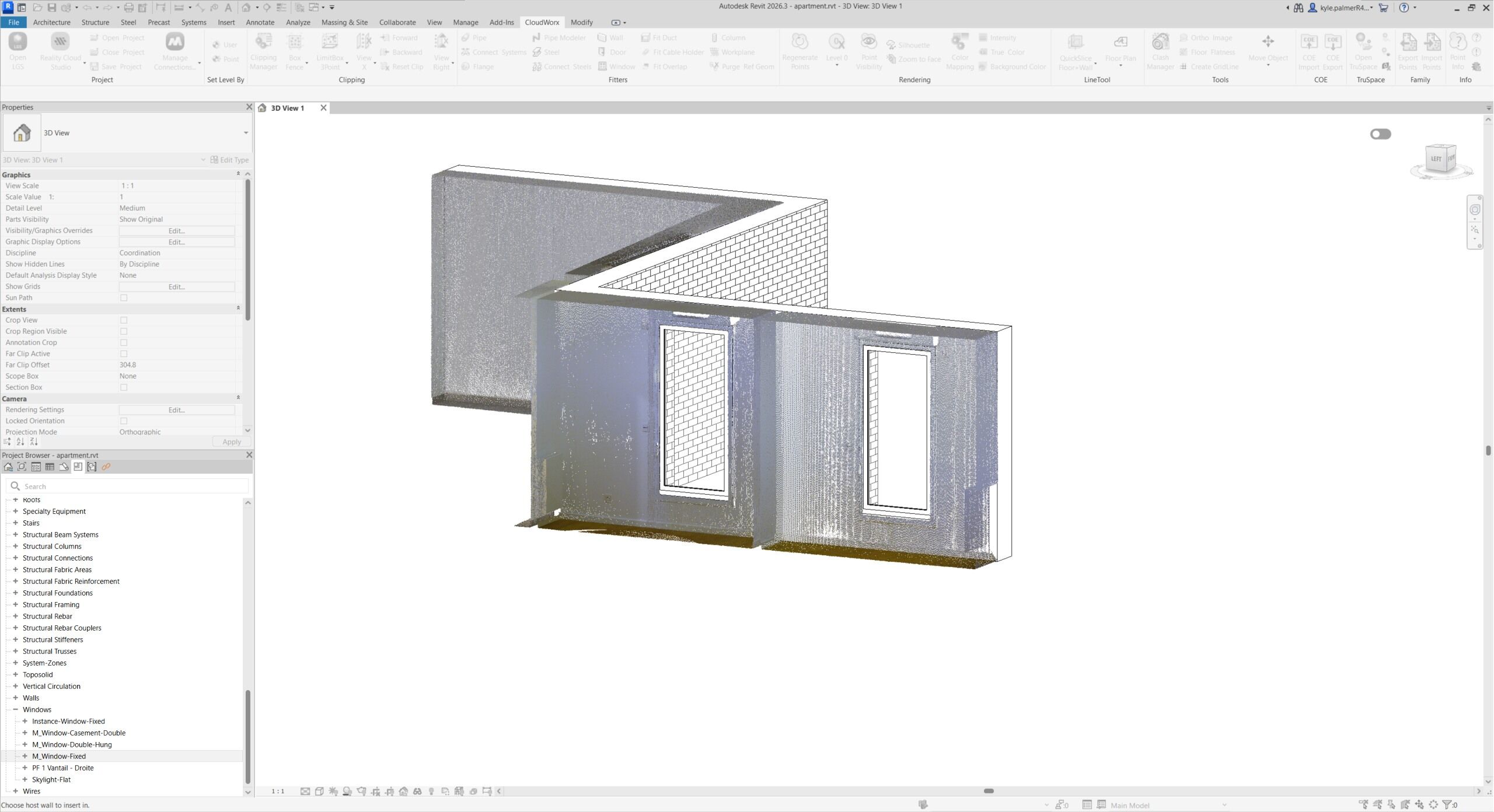The width and height of the screenshot is (1494, 812).
Task: Click the ViewCube LEFT face
Action: click(1436, 159)
